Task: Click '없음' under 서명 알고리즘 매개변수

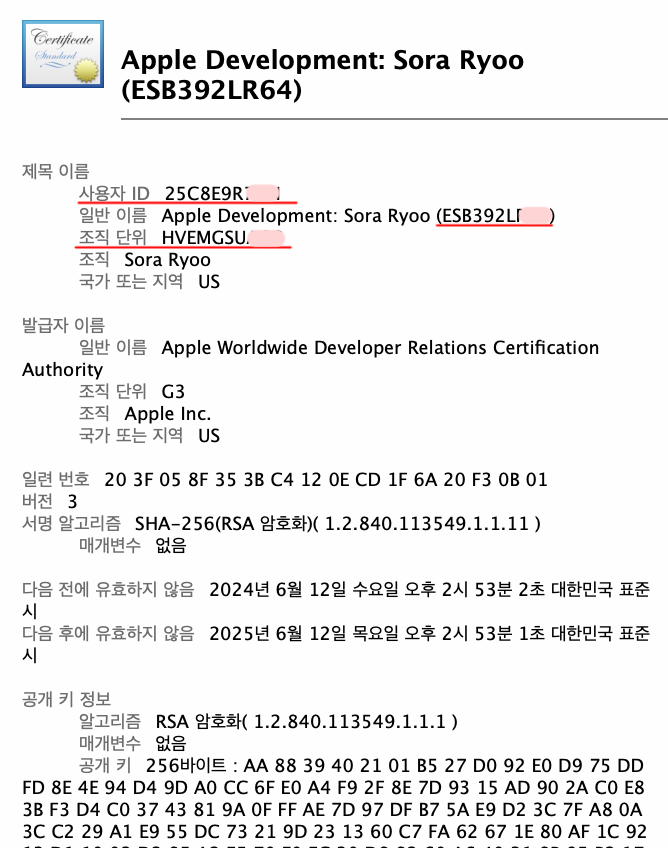Action: point(171,546)
